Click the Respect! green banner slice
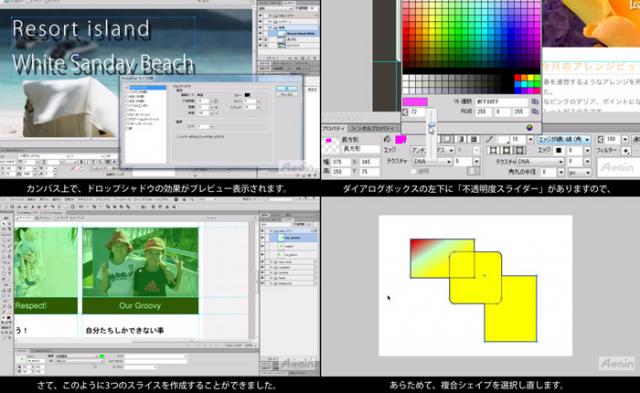Screen dimensions: 640x393 pyautogui.click(x=46, y=306)
